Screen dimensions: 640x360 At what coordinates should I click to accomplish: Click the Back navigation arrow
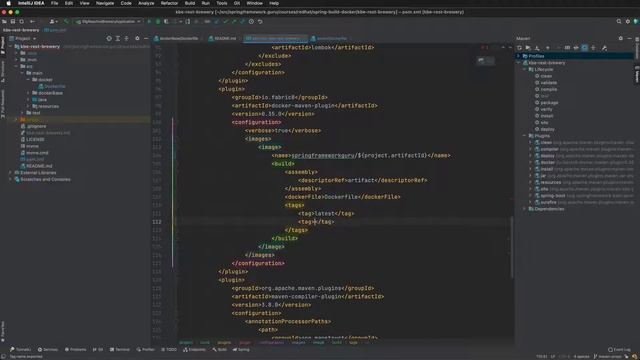(x=32, y=21)
